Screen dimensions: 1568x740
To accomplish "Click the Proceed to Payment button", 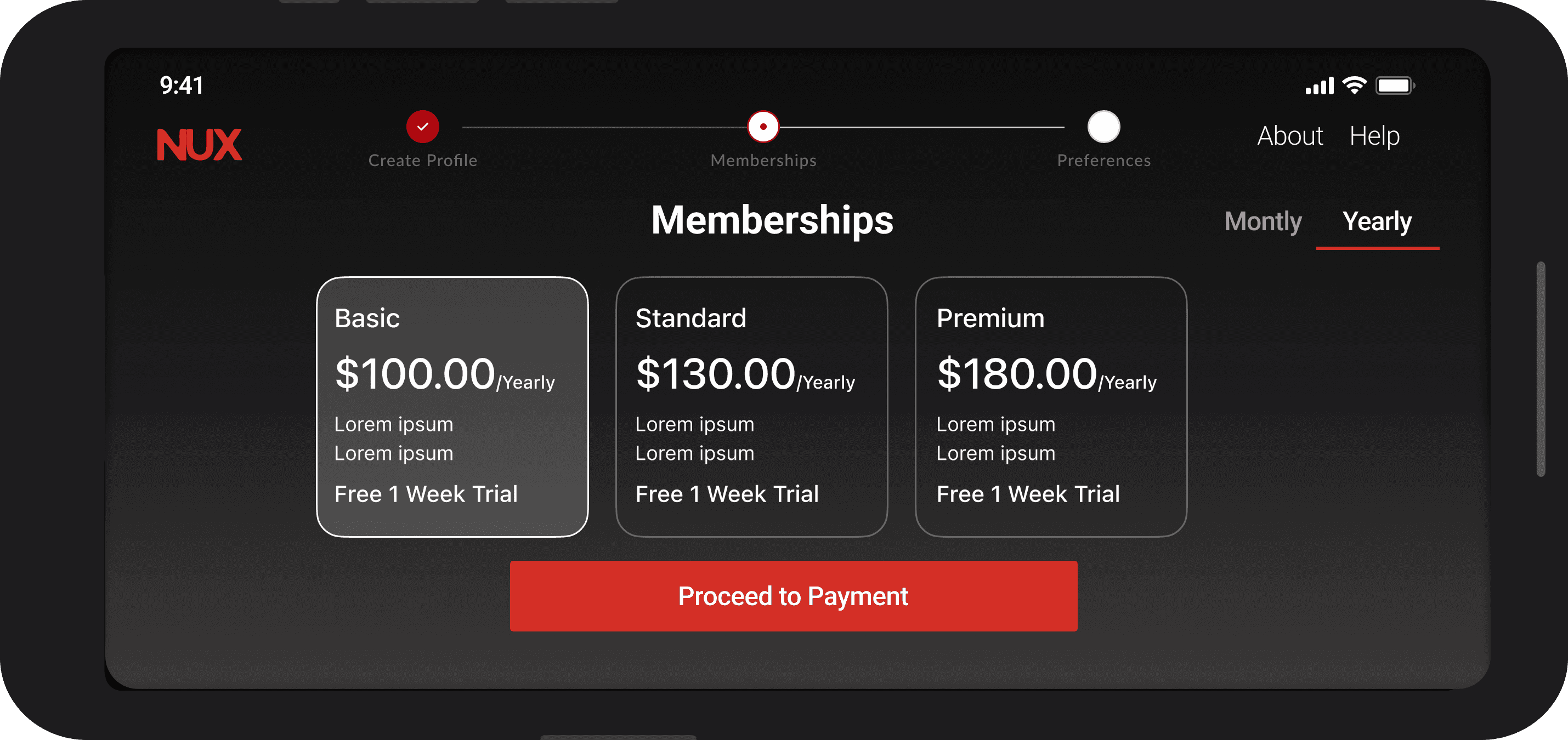I will point(793,596).
